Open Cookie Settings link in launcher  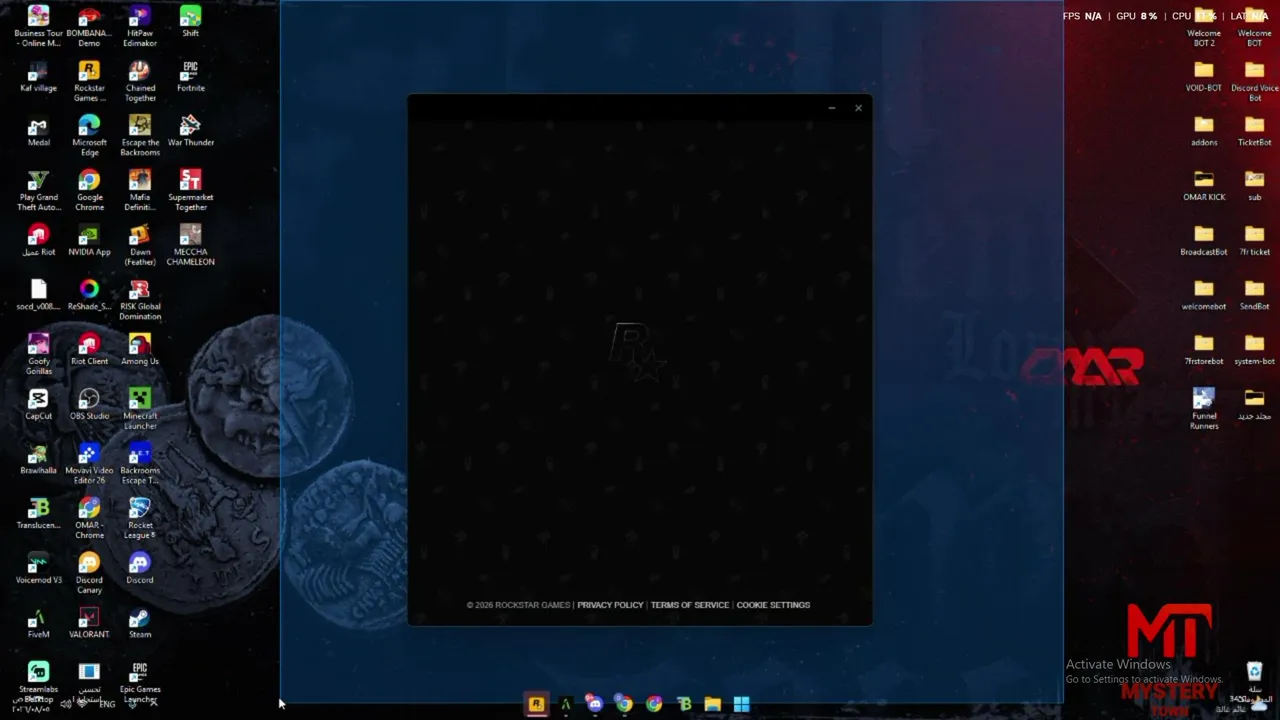[x=773, y=605]
